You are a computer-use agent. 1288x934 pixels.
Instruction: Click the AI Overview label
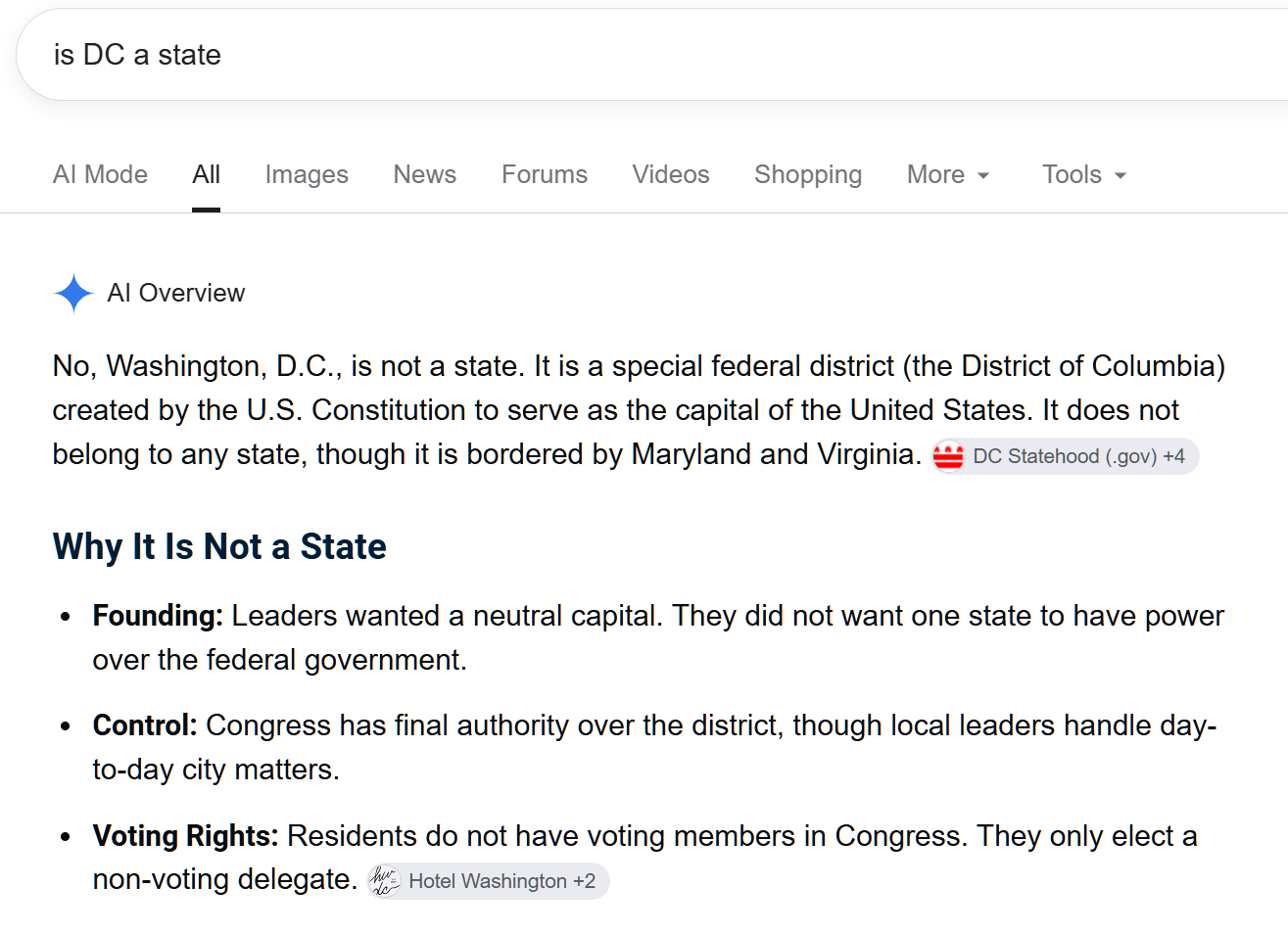(176, 293)
